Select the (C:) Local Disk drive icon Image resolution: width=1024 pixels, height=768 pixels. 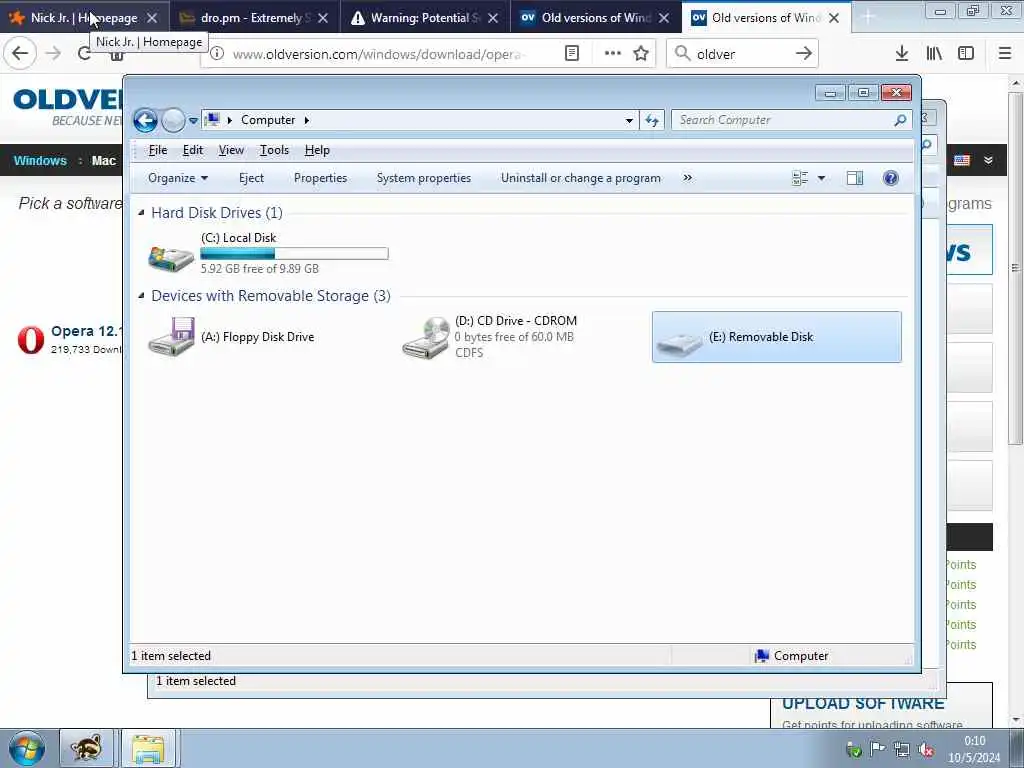pos(170,257)
